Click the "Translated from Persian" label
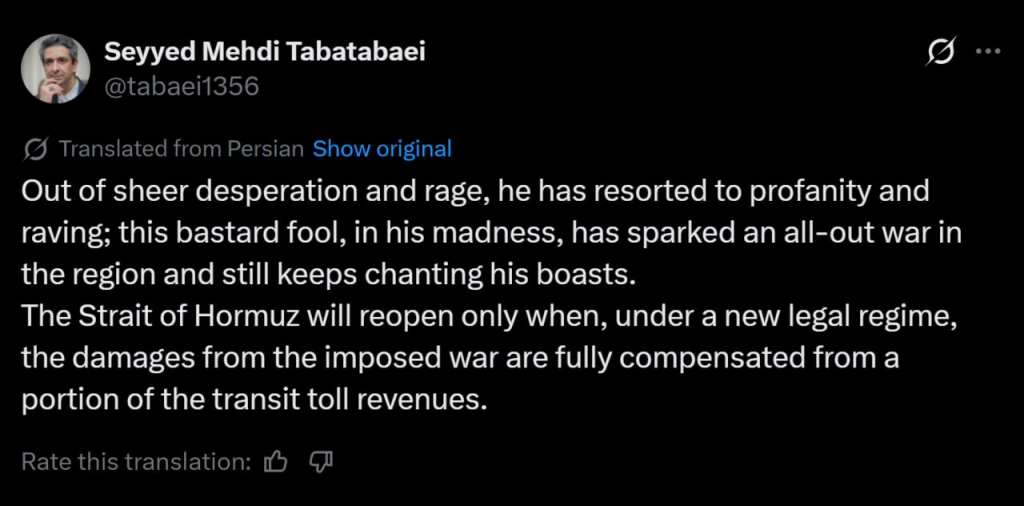The image size is (1024, 506). (x=181, y=149)
